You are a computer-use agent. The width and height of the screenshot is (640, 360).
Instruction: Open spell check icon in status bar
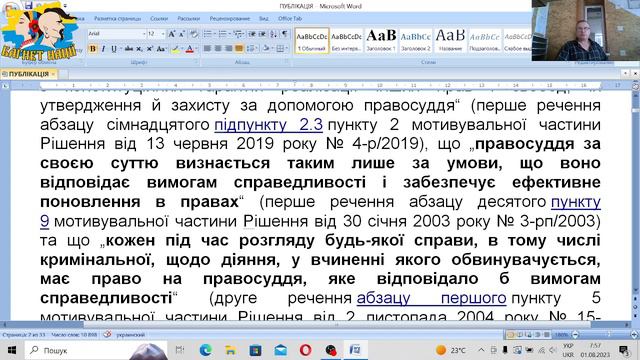point(107,334)
